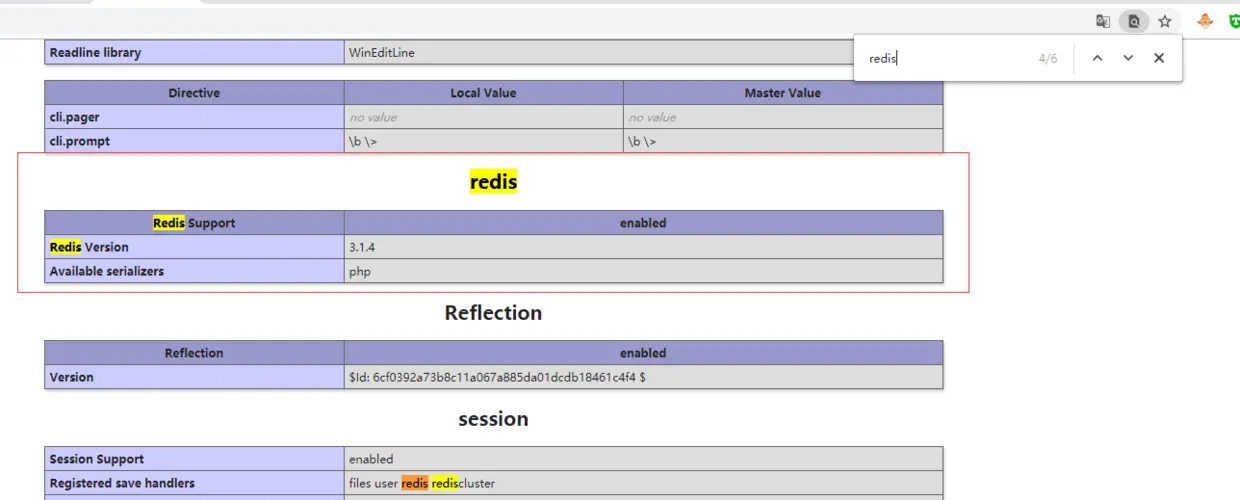This screenshot has width=1240, height=500.
Task: Go to previous find match
Action: coord(1097,58)
